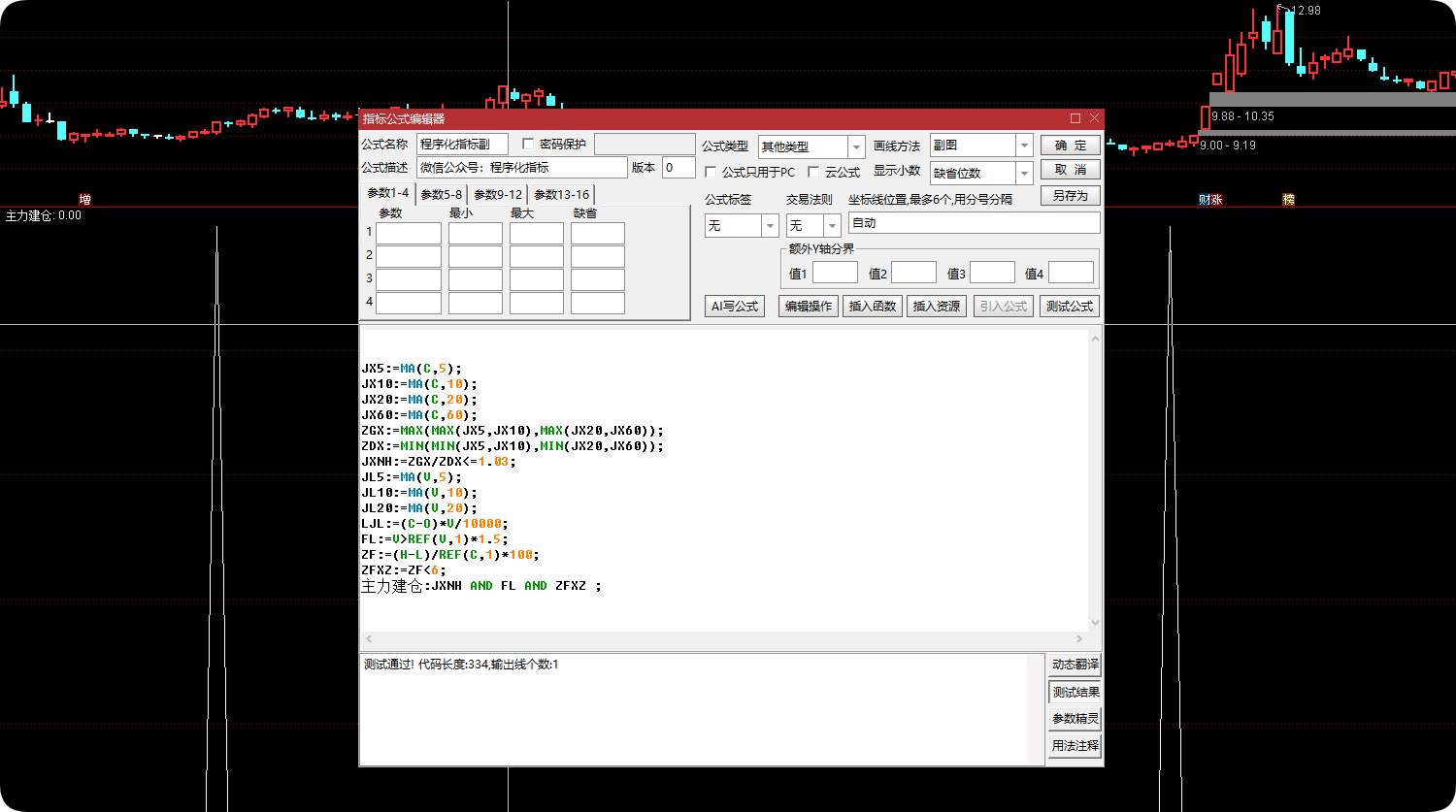Expand the 交易法则 dropdown
1456x812 pixels.
tap(832, 225)
